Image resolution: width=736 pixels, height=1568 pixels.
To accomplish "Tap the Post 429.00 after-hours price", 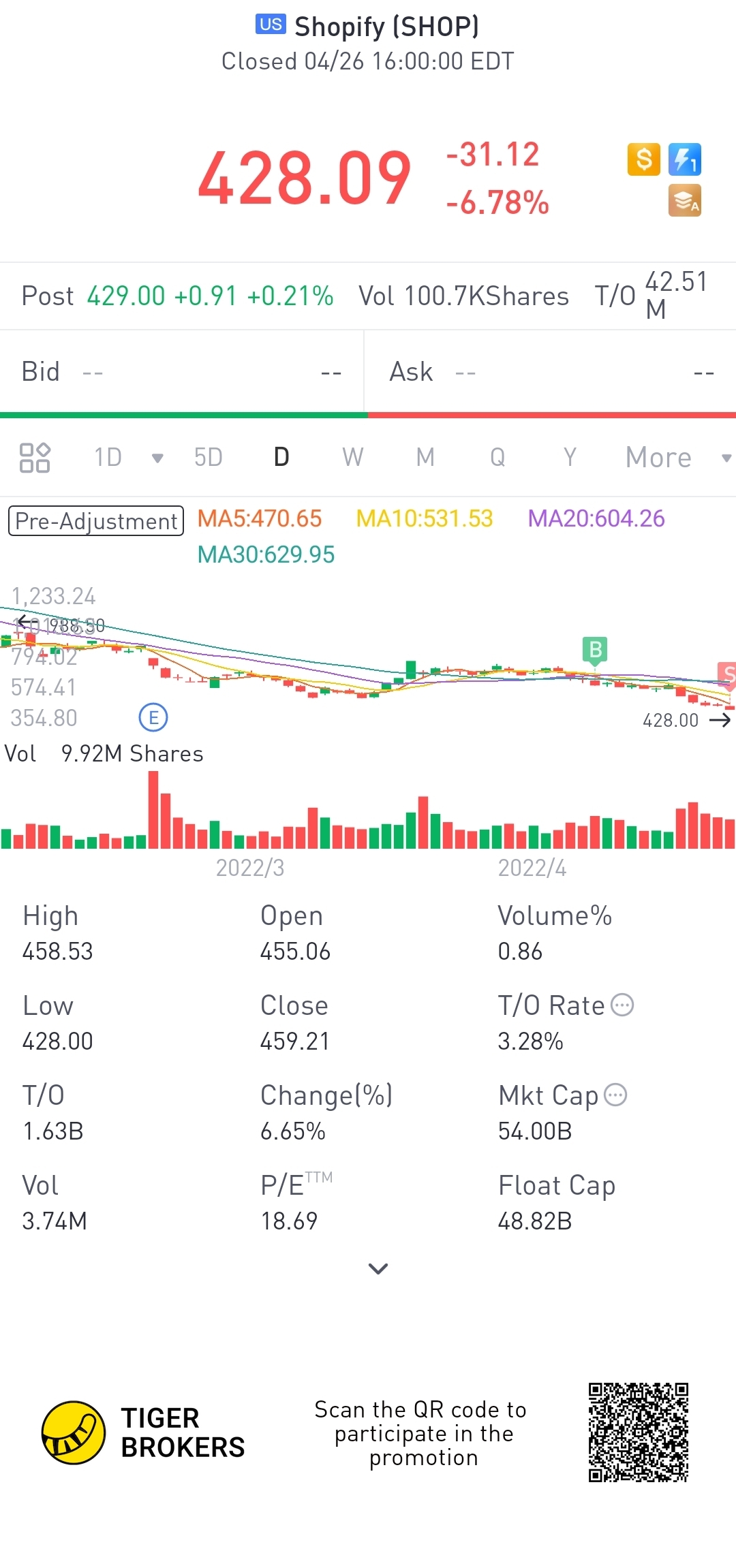I will pyautogui.click(x=177, y=296).
